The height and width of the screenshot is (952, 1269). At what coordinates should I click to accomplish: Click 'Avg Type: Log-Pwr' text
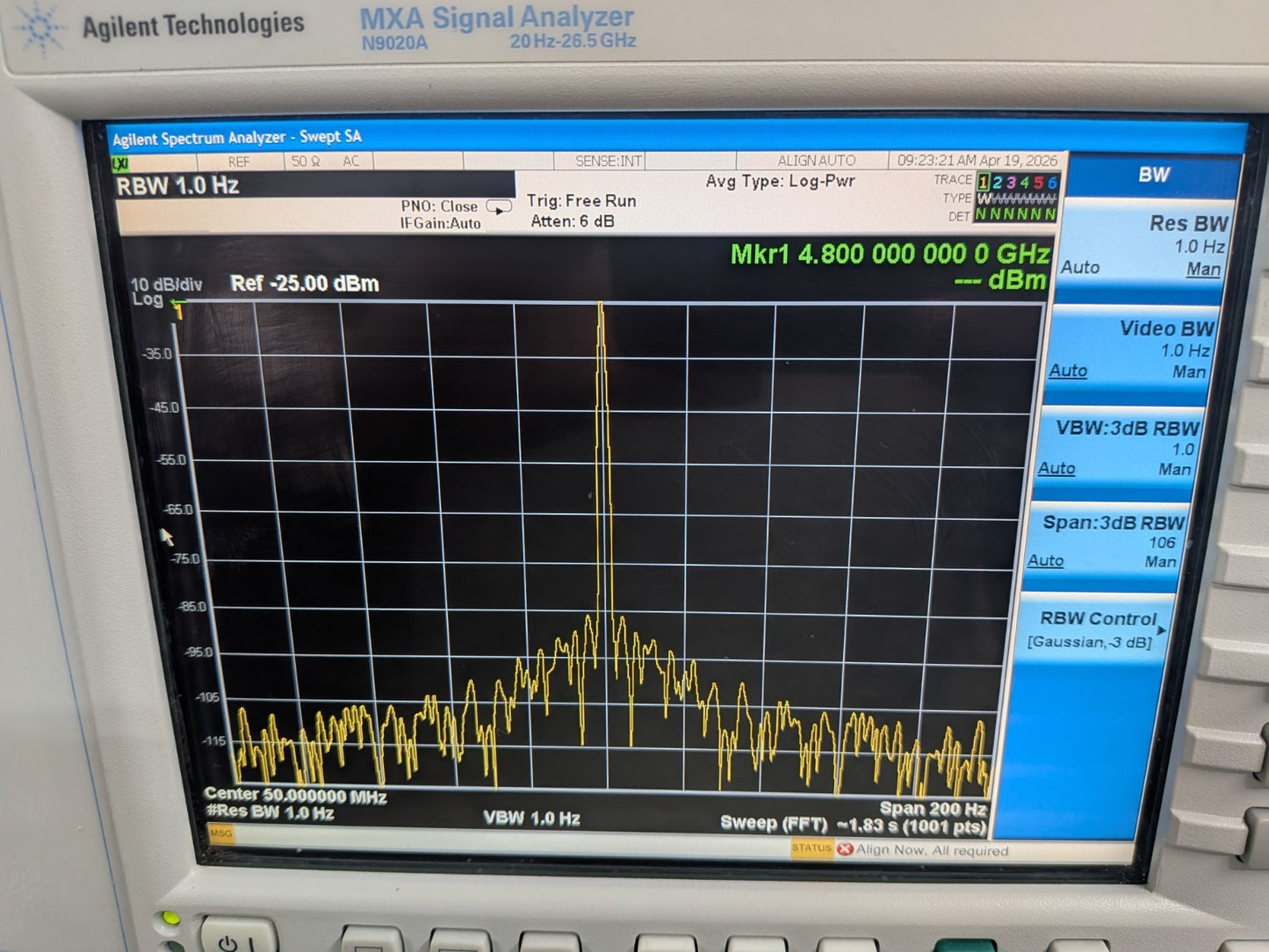780,182
